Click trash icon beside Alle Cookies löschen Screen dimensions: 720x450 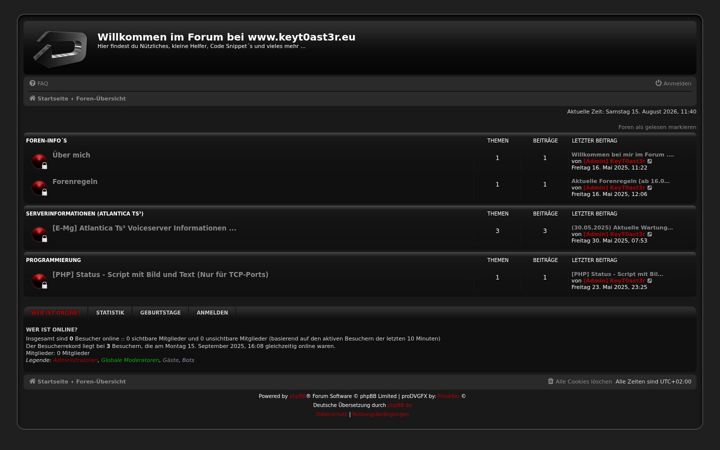(x=551, y=381)
